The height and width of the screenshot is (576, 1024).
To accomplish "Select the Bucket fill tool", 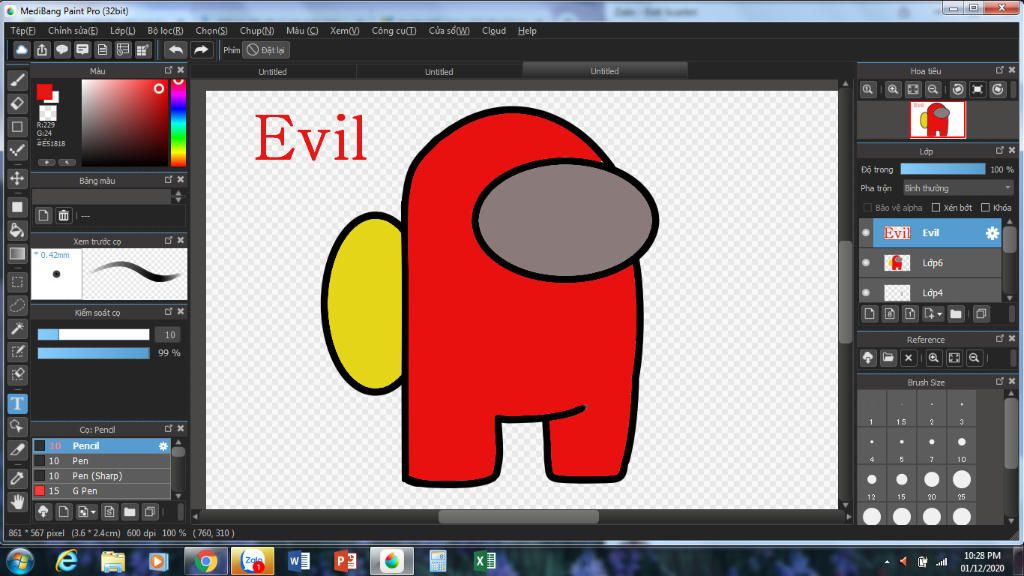I will coord(18,230).
